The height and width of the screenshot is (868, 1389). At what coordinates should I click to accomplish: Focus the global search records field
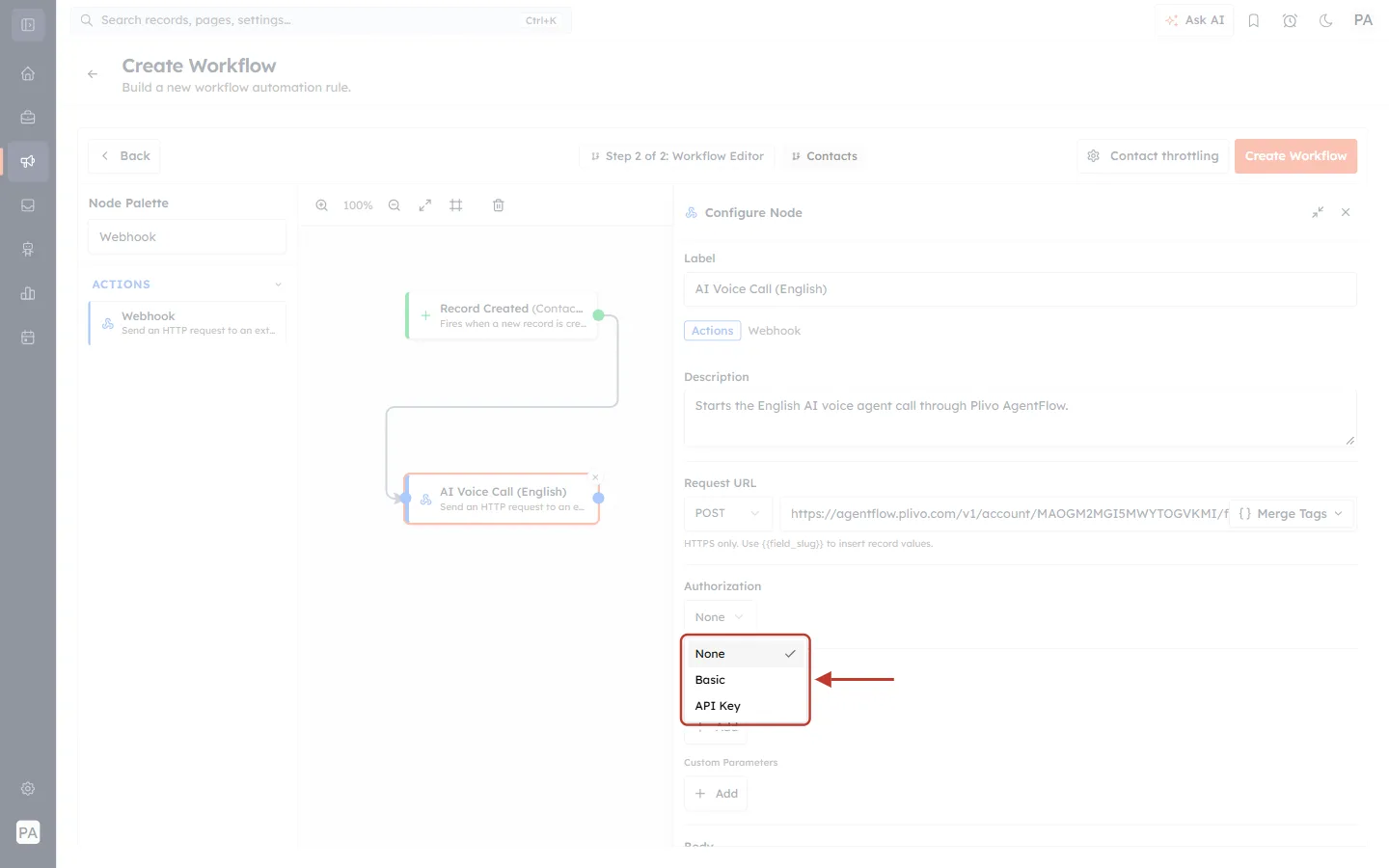click(x=322, y=20)
